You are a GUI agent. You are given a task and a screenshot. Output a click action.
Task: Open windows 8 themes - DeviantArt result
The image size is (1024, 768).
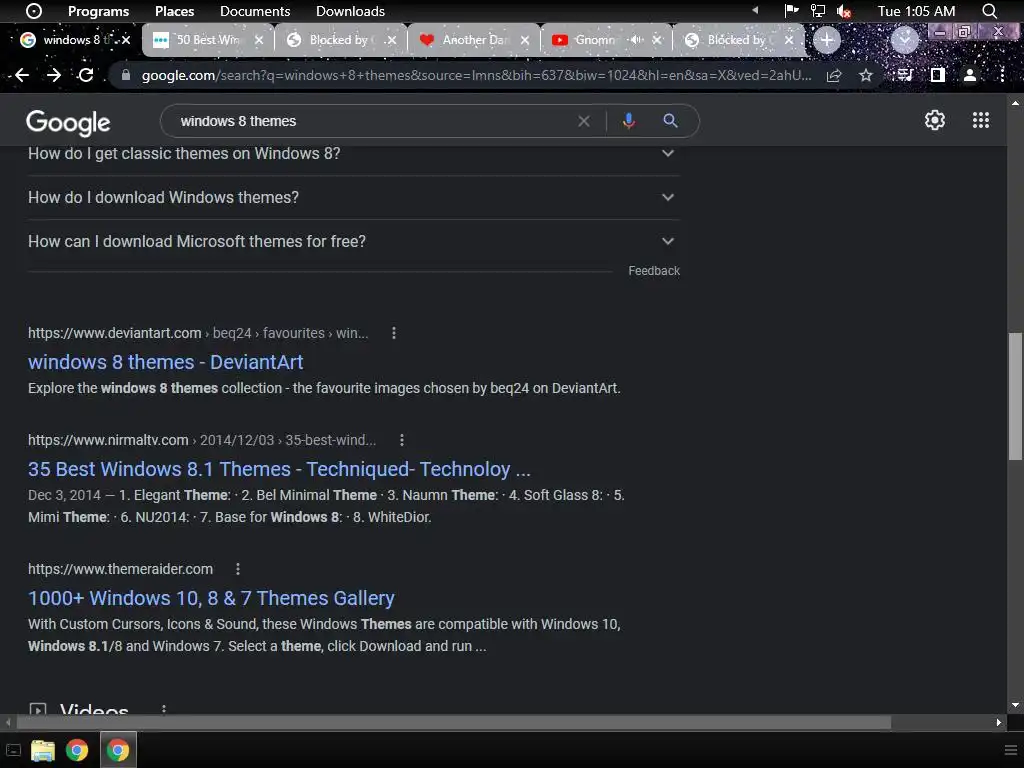coord(166,362)
